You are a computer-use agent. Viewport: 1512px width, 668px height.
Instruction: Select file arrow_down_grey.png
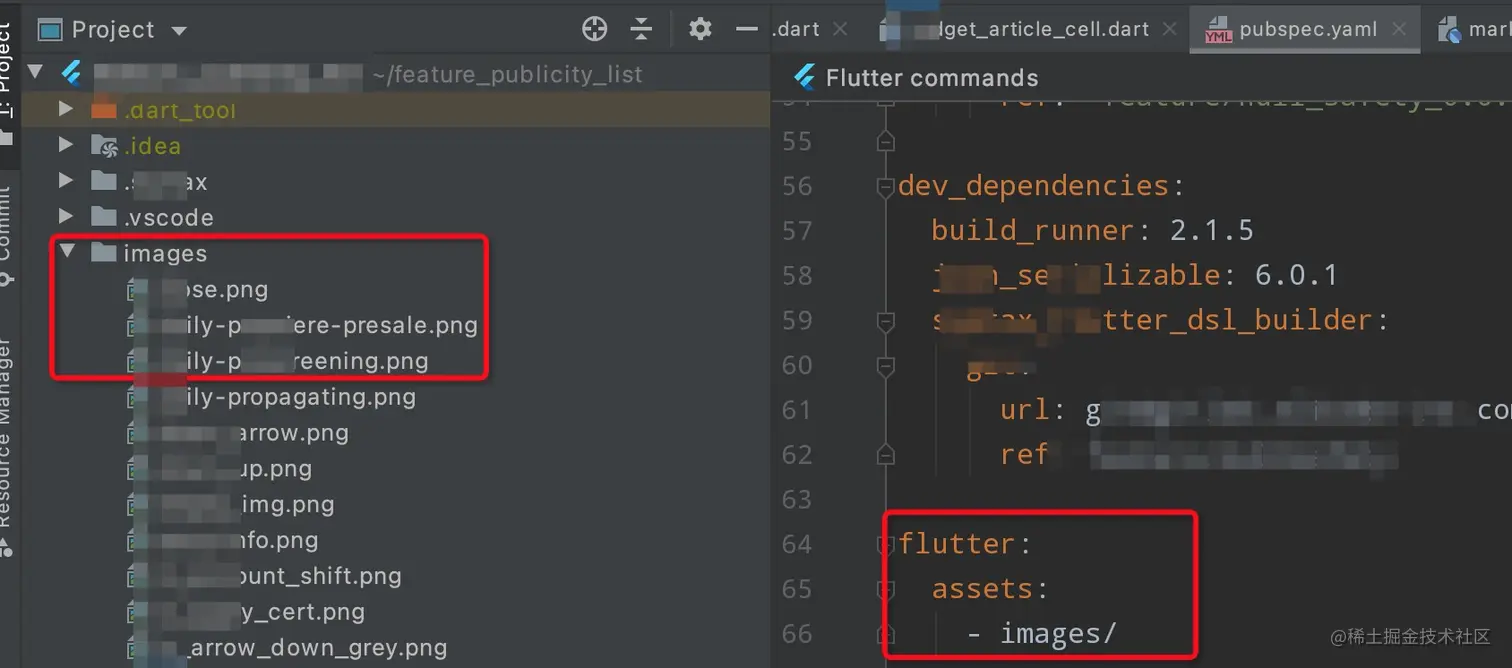(287, 649)
